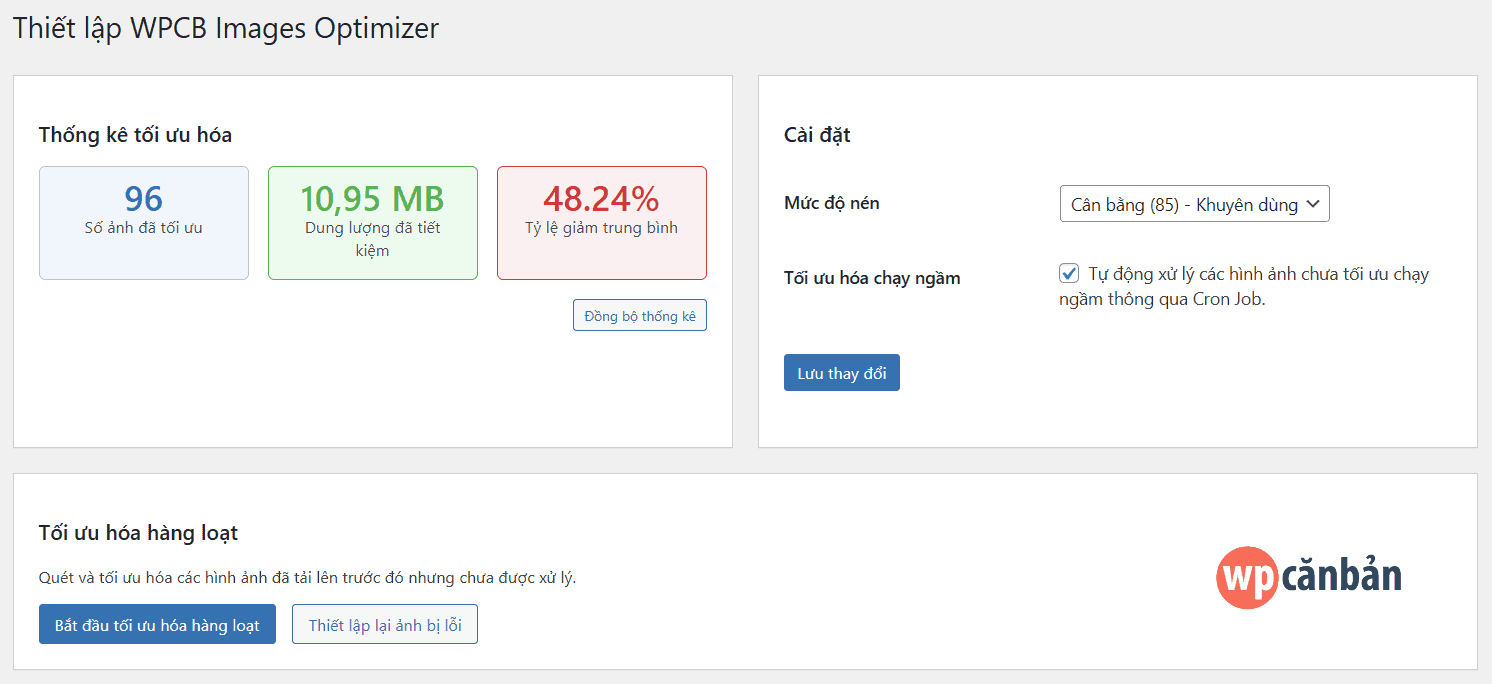The height and width of the screenshot is (684, 1492).
Task: Expand the compression level combo box arrow
Action: pos(1315,203)
